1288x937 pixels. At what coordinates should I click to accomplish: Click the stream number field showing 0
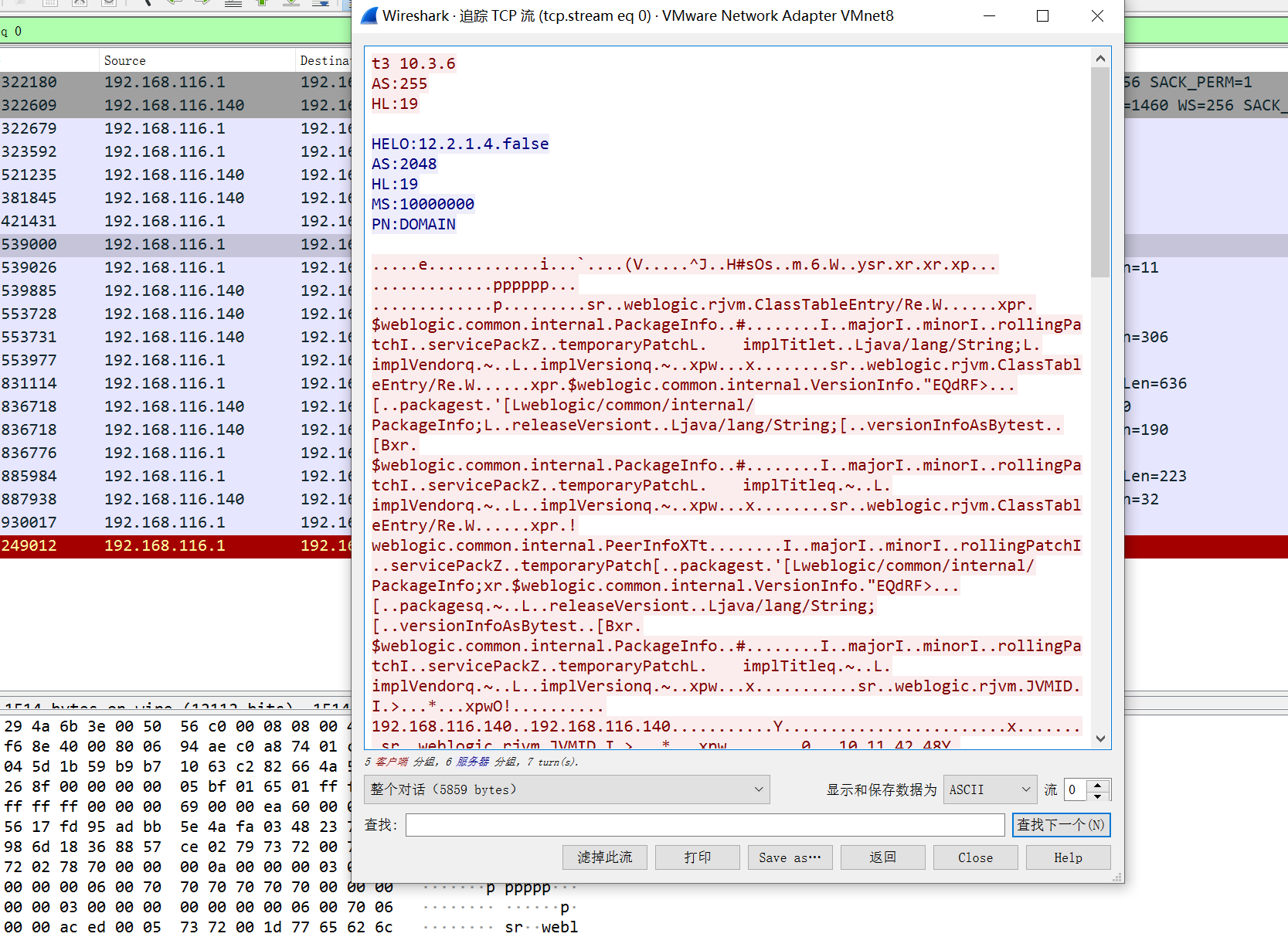(x=1075, y=789)
